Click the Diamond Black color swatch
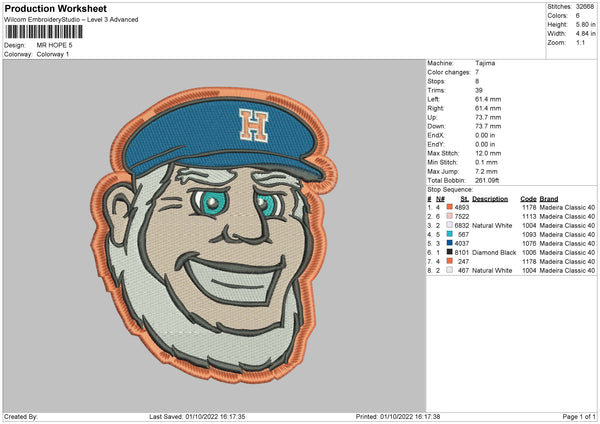The width and height of the screenshot is (600, 424). point(449,252)
